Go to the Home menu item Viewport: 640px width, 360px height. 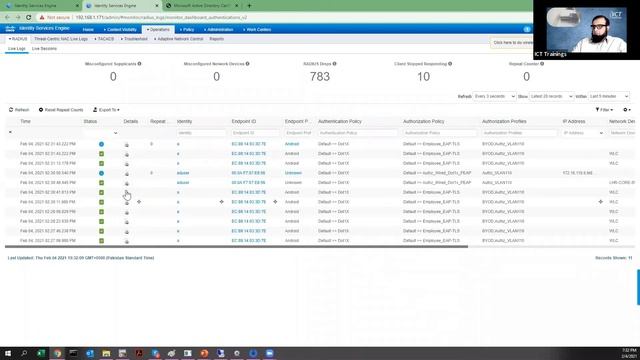click(88, 30)
